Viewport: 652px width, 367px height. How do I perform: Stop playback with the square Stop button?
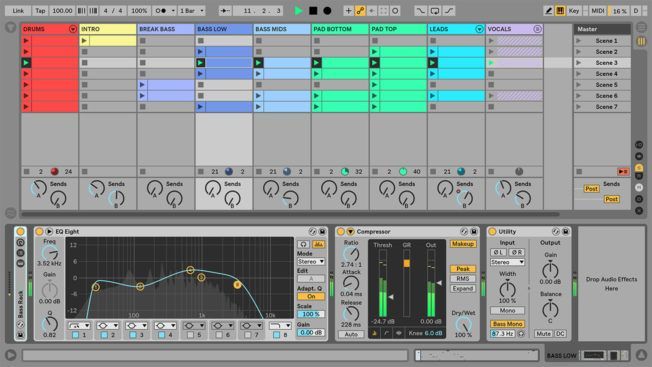pos(313,11)
